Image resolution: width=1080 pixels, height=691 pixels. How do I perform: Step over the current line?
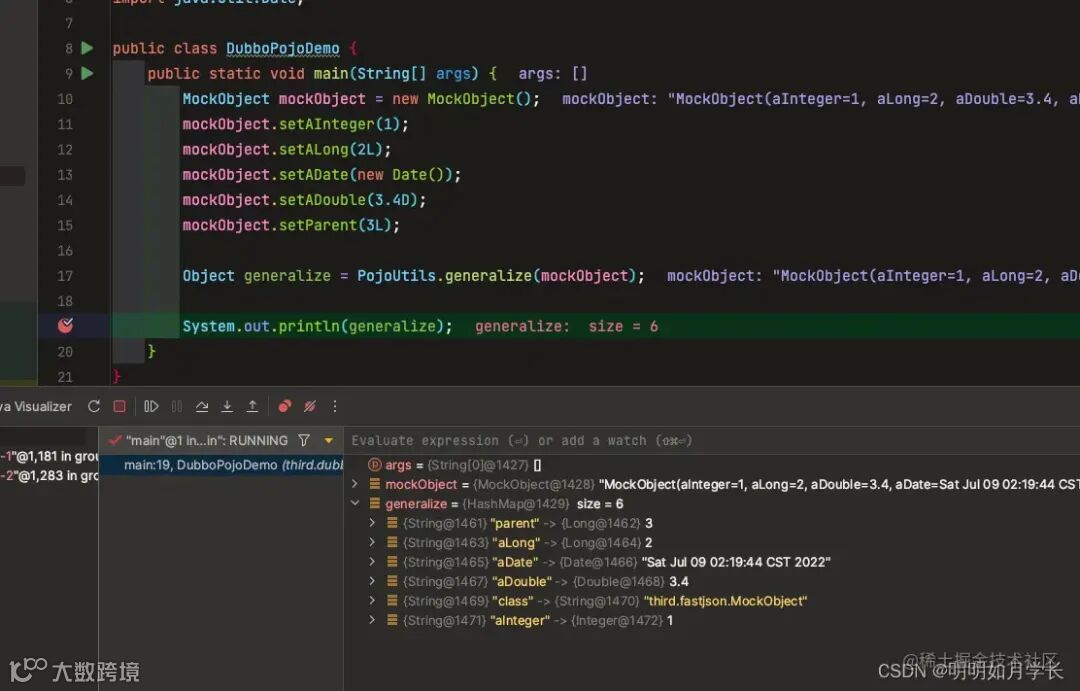tap(202, 406)
